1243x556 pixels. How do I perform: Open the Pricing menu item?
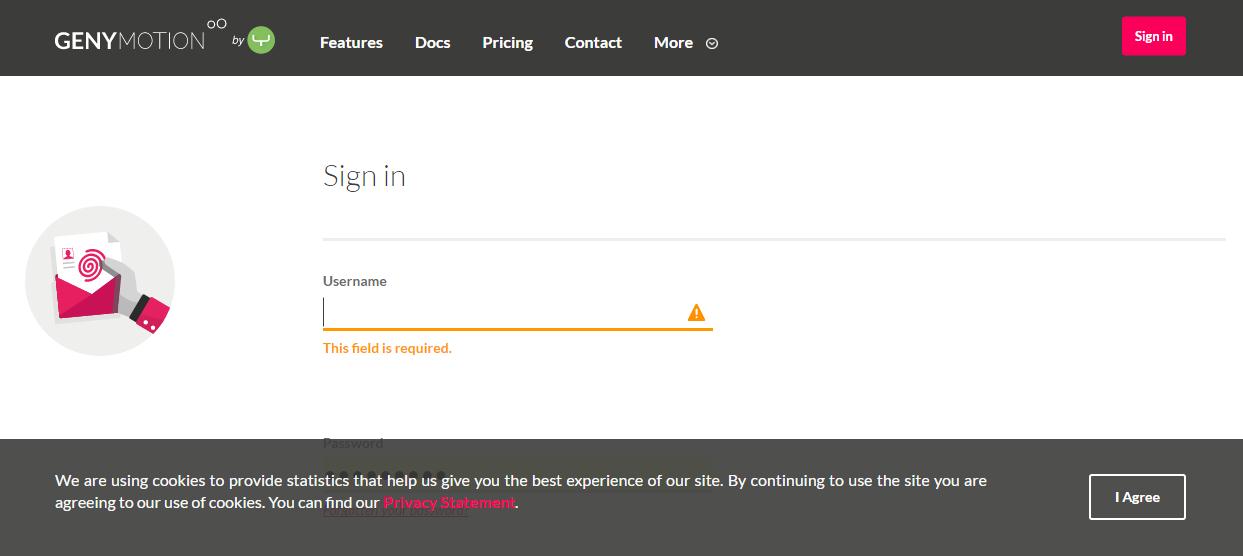coord(507,42)
